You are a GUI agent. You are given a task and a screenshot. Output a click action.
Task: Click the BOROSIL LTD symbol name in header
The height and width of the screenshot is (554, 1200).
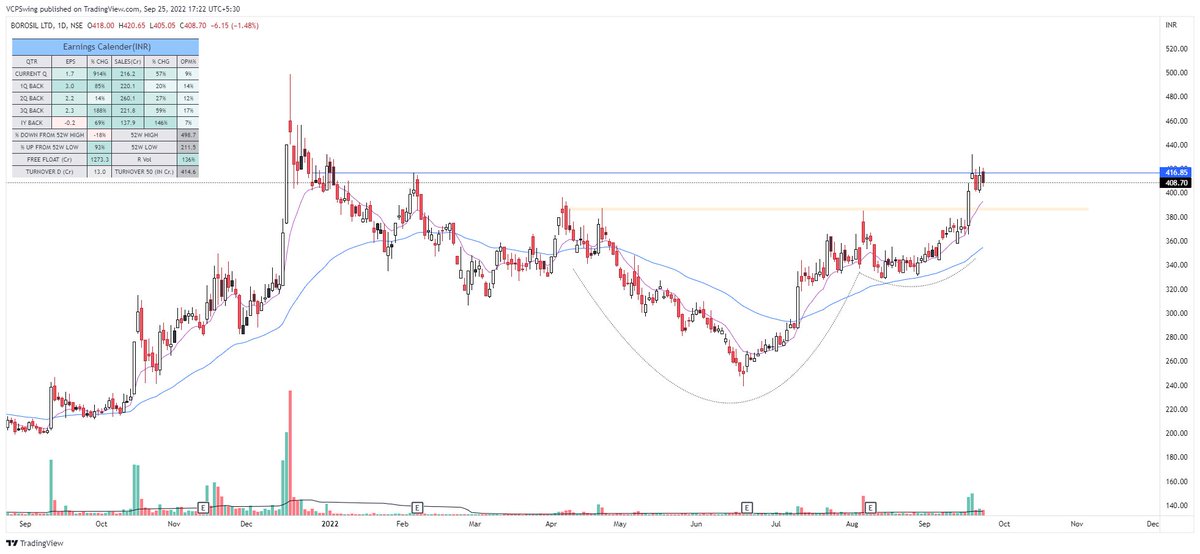tap(34, 28)
